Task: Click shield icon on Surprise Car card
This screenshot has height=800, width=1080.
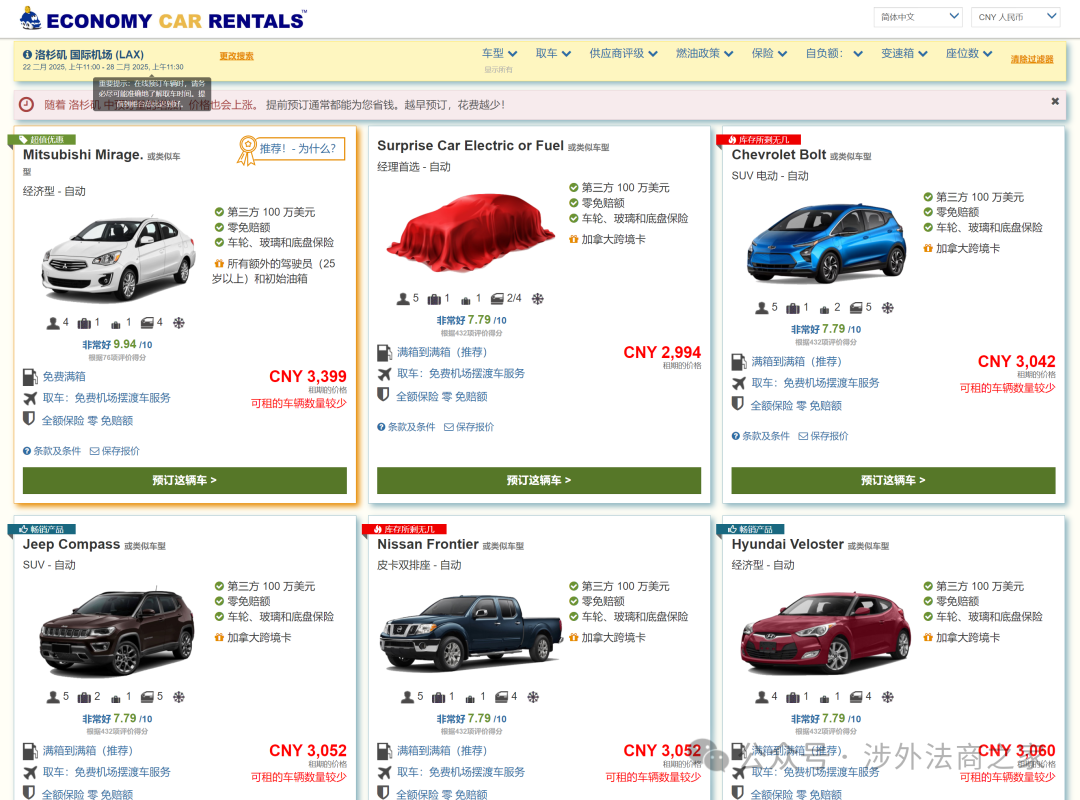Action: point(384,395)
